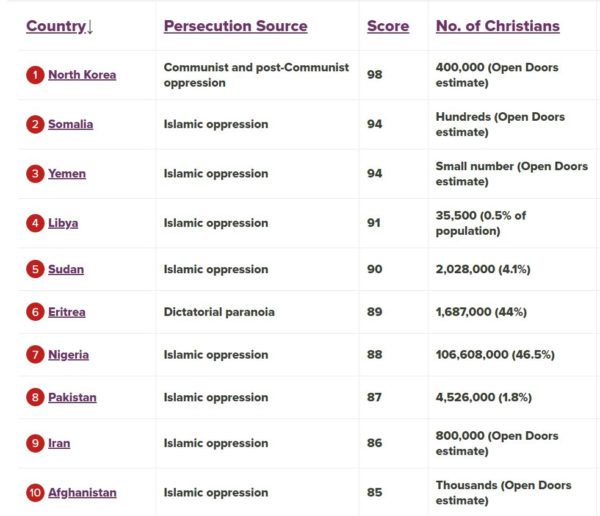The image size is (600, 516).
Task: Follow the Eritrea link
Action: [x=67, y=312]
